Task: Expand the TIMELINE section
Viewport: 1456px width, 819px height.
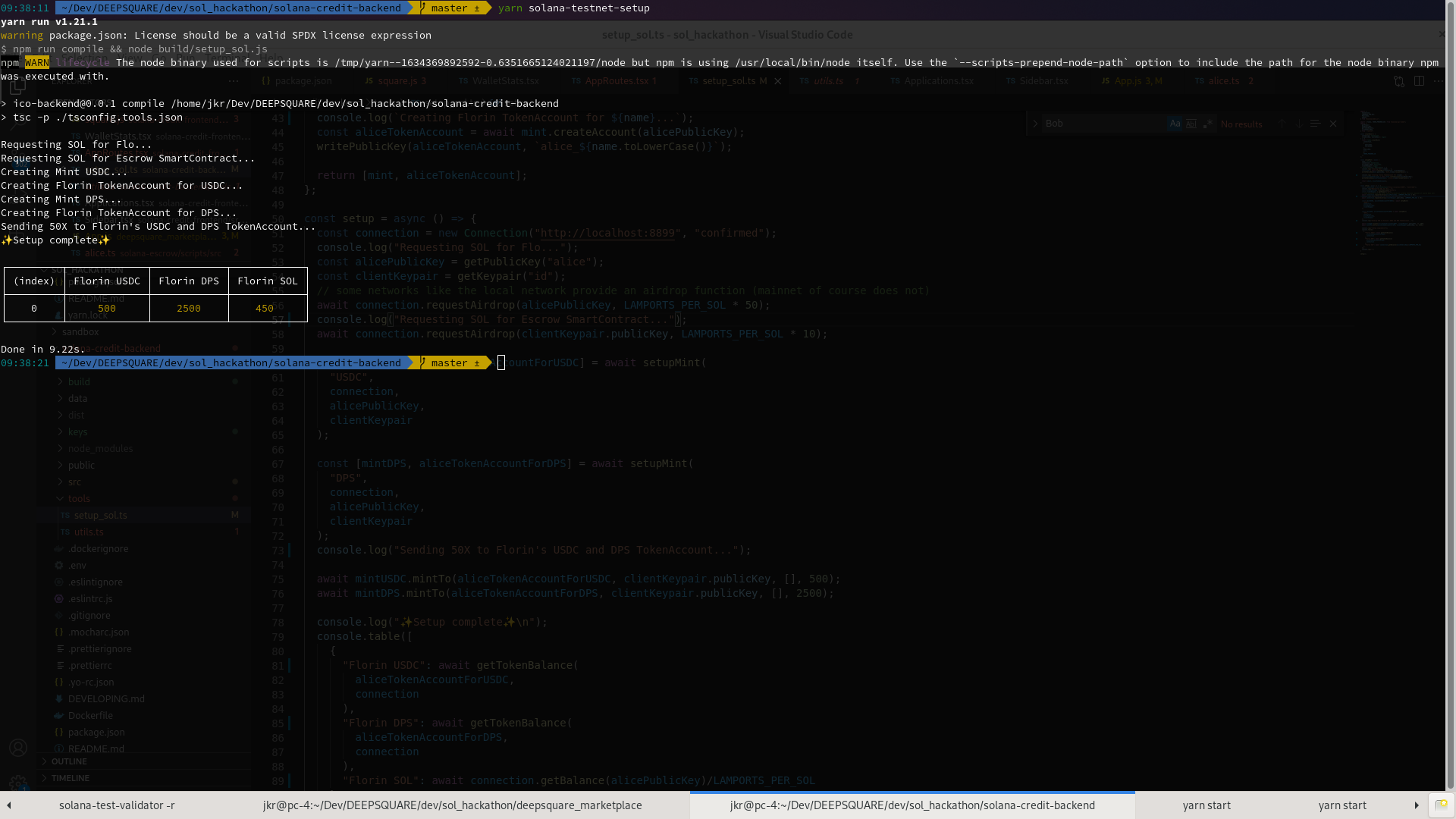Action: point(71,778)
